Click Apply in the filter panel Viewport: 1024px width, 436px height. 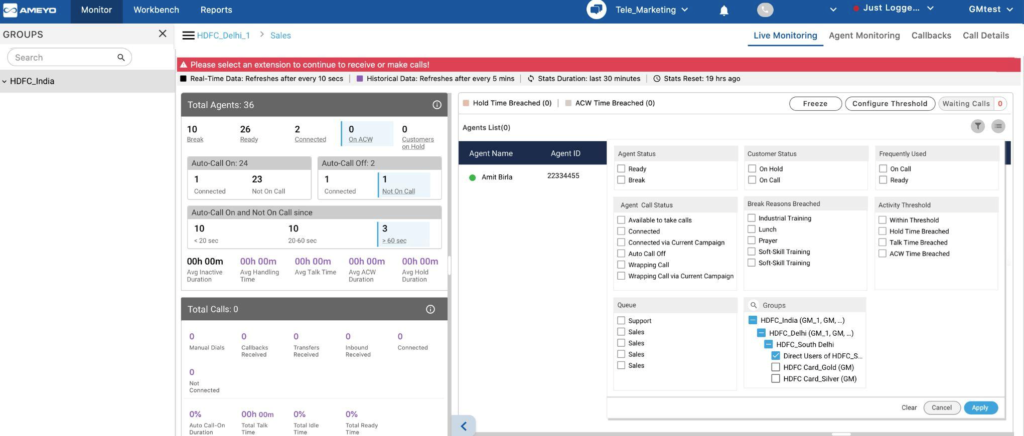pyautogui.click(x=980, y=407)
